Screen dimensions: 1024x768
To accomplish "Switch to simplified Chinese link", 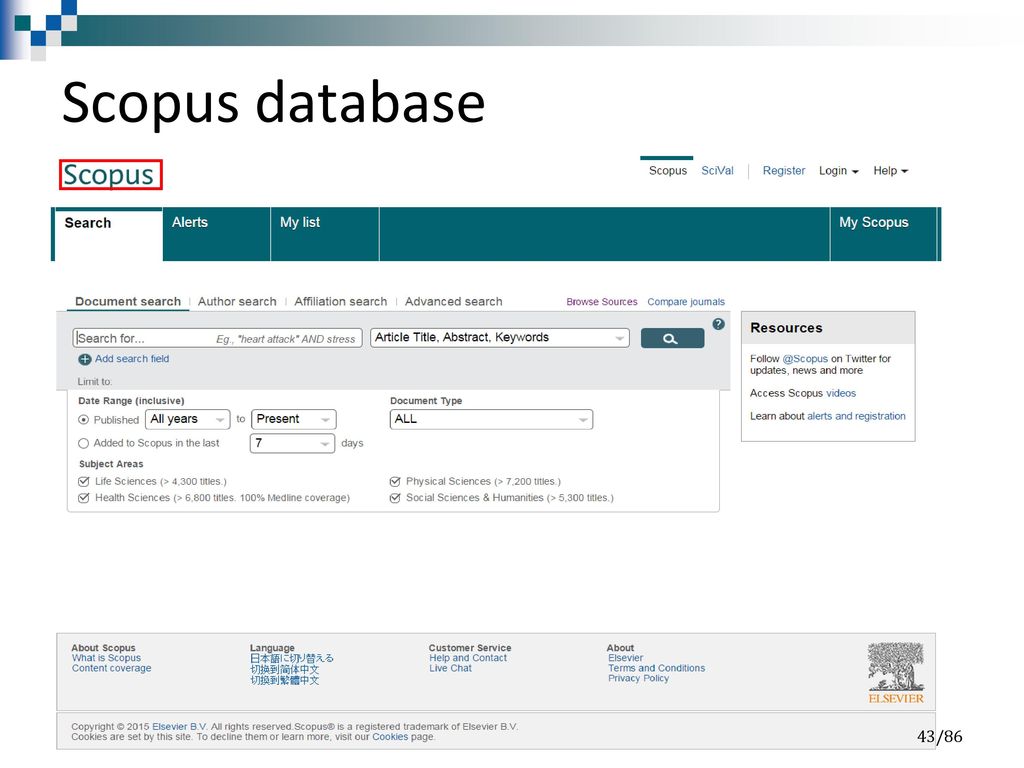I will (x=285, y=669).
